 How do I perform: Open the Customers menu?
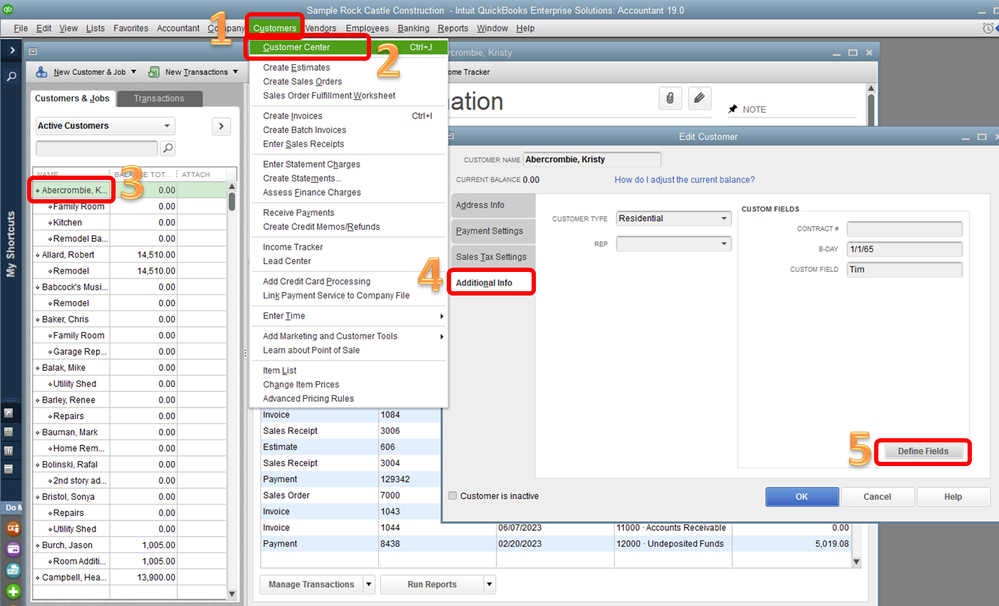point(275,28)
